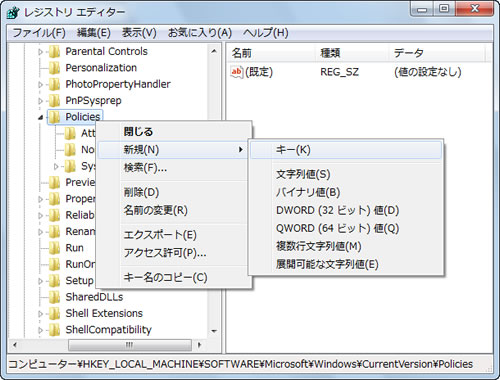Choose キー名のコピー(C) in the context menu
Image resolution: width=500 pixels, height=380 pixels.
(173, 278)
